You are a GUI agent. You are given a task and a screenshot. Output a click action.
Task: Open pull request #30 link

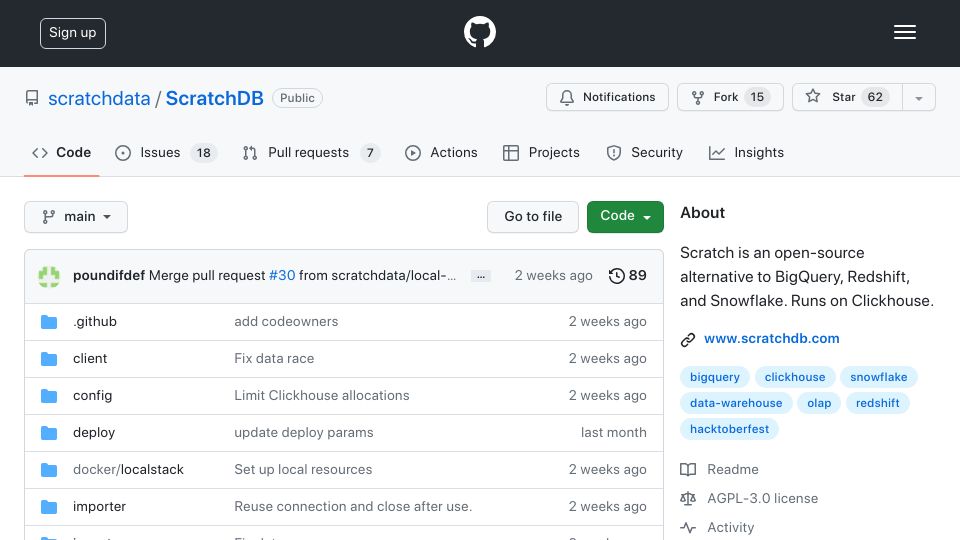tap(282, 276)
